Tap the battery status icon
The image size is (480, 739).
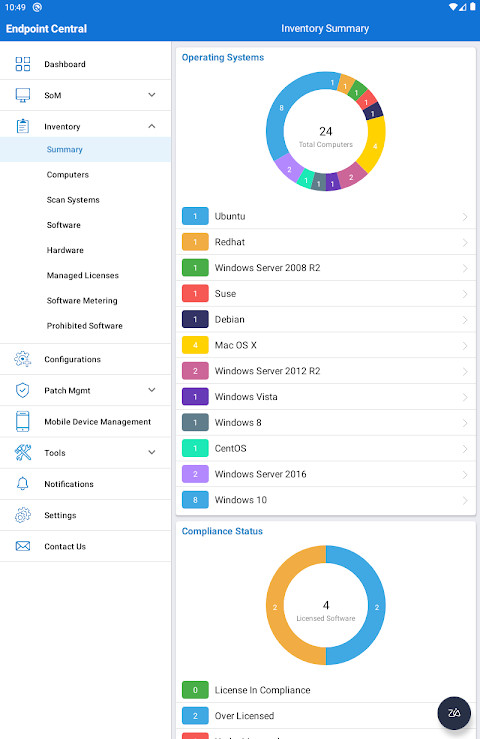click(472, 7)
